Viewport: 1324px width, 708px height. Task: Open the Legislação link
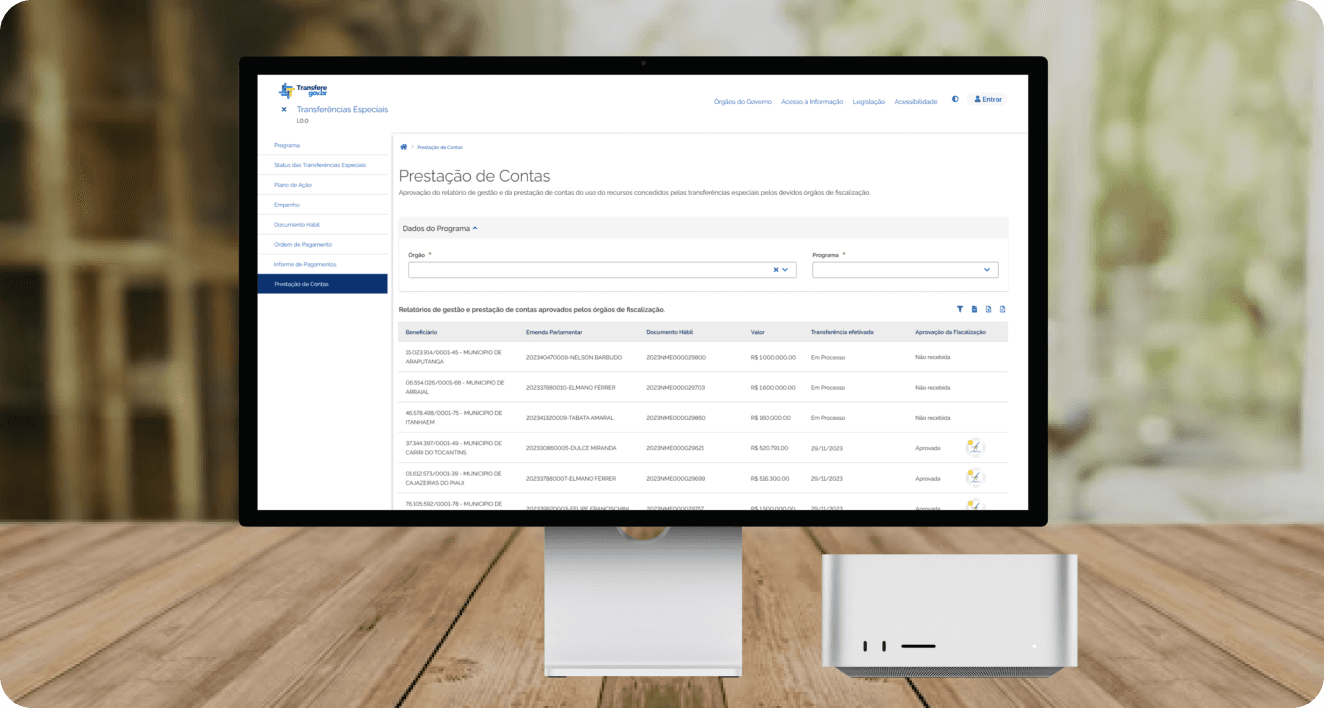pos(869,101)
